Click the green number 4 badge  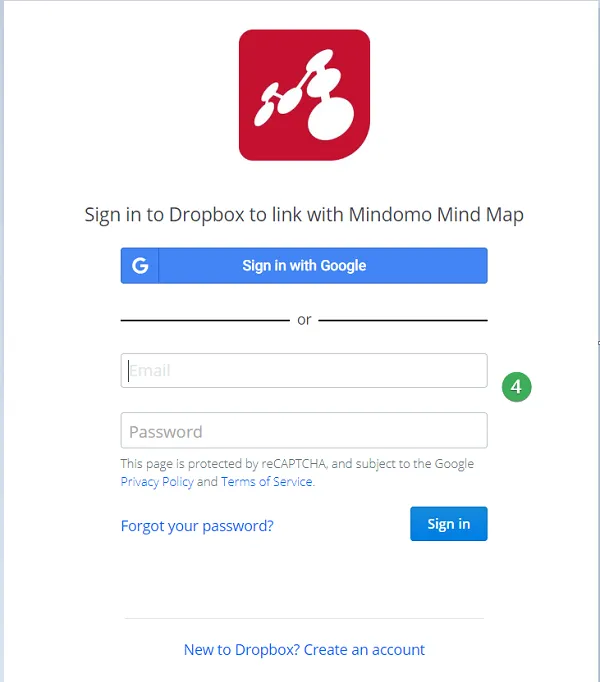[x=516, y=387]
